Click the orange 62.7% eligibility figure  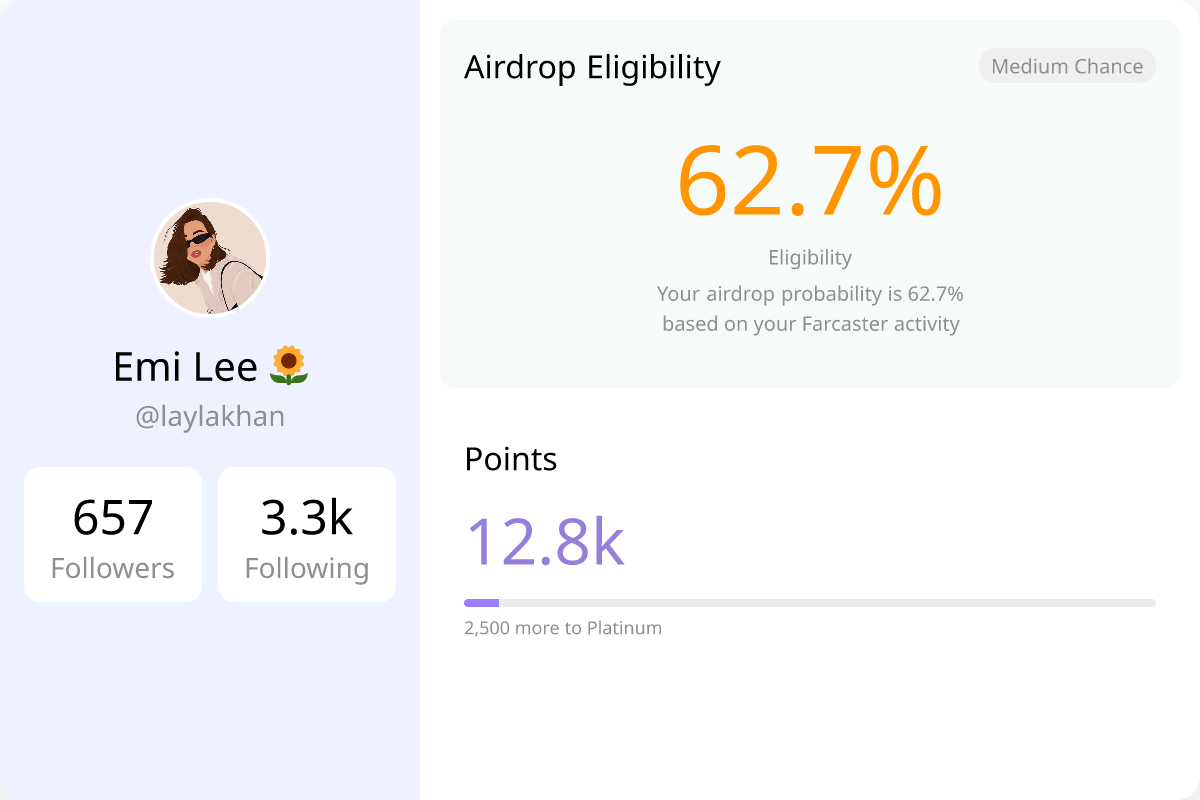tap(810, 181)
